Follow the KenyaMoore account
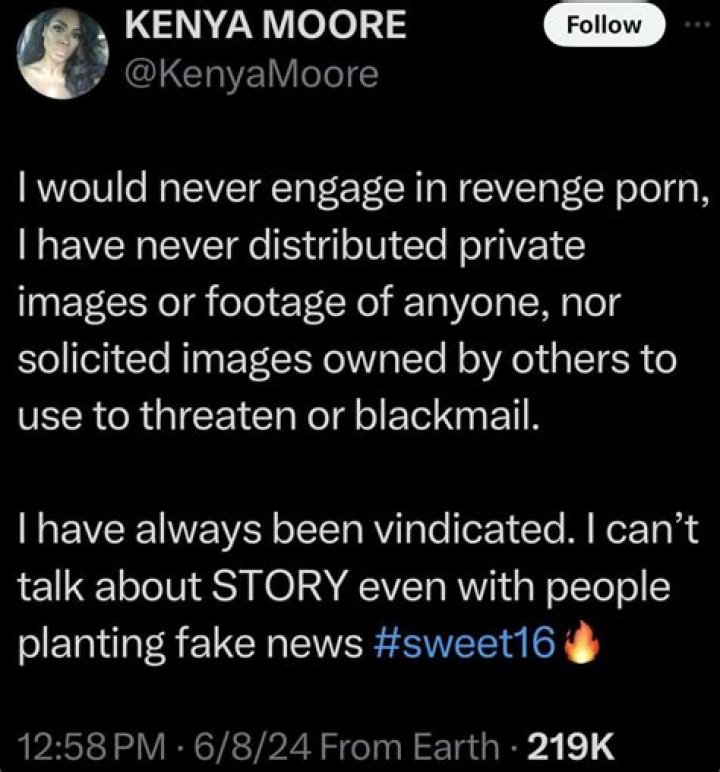Image resolution: width=720 pixels, height=772 pixels. pyautogui.click(x=604, y=25)
